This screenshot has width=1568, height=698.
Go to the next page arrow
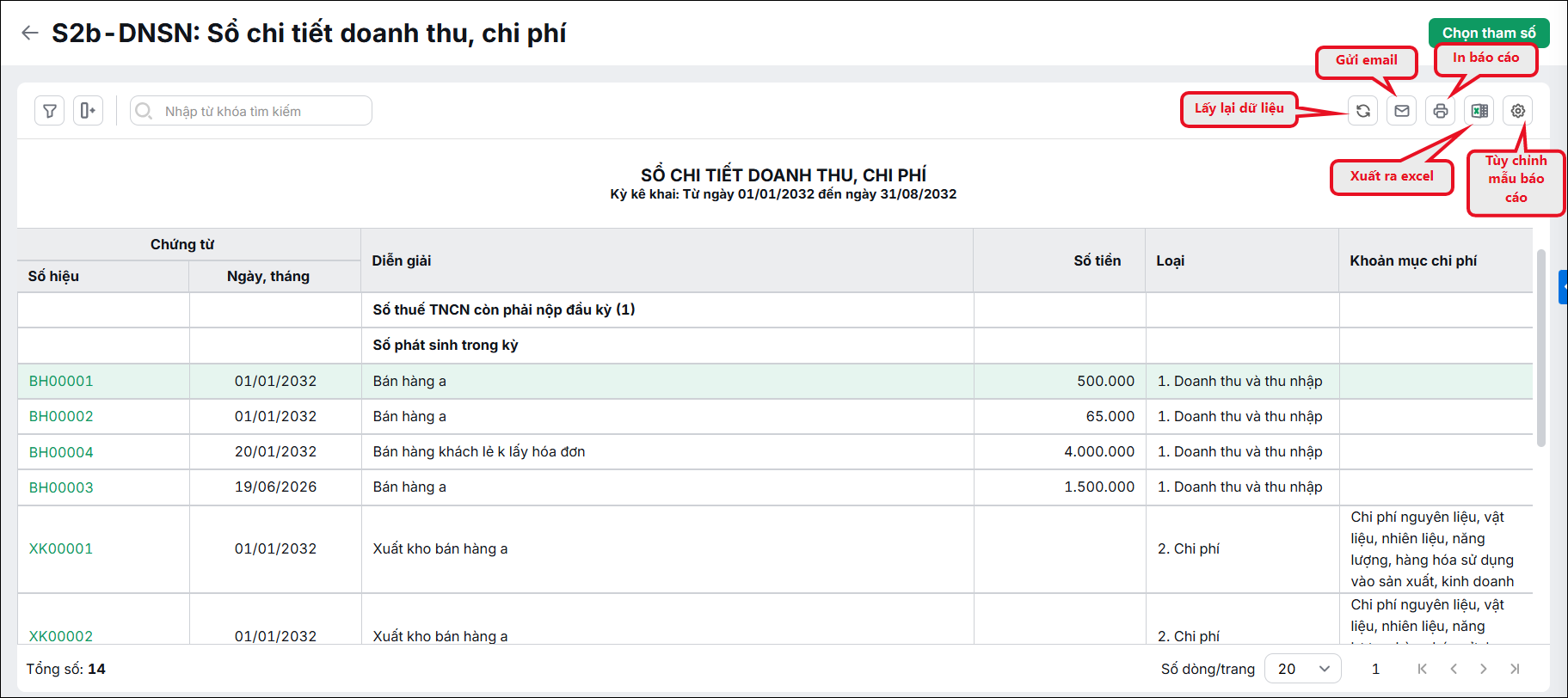[x=1484, y=669]
